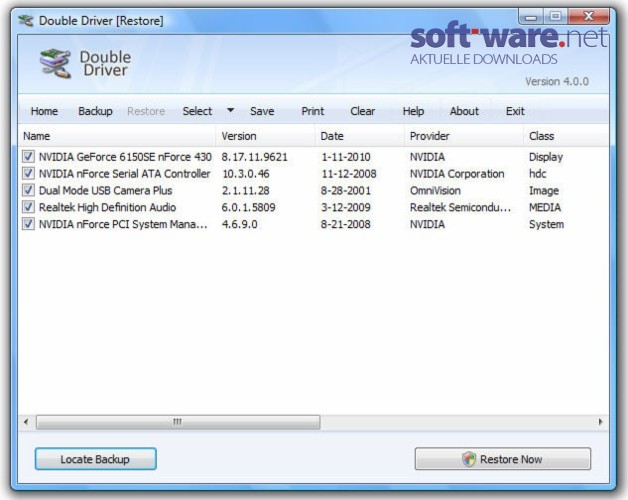Image resolution: width=628 pixels, height=500 pixels.
Task: Click the Realtek Semicondu... provider cell
Action: coord(460,207)
